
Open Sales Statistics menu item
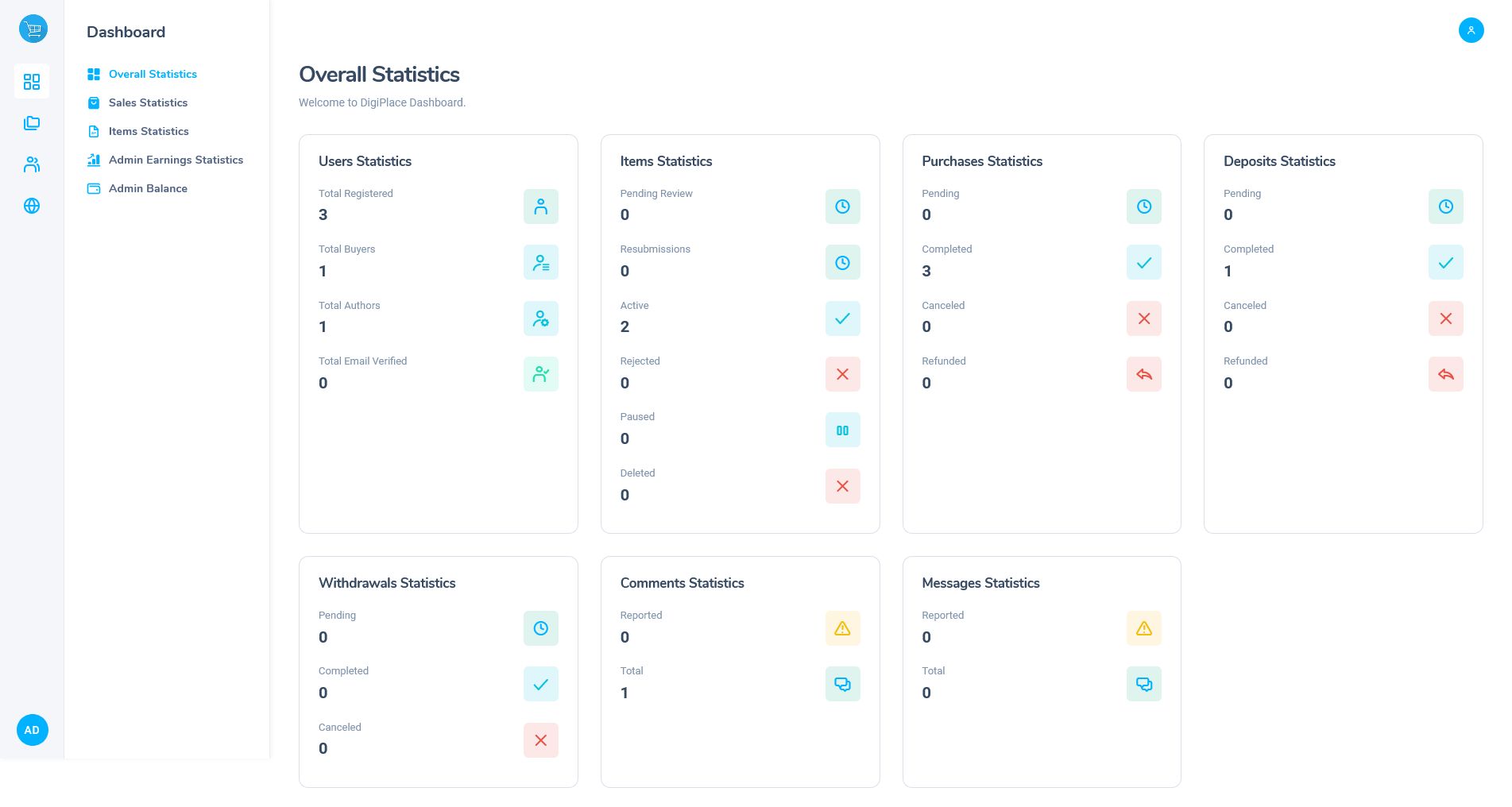[x=148, y=102]
